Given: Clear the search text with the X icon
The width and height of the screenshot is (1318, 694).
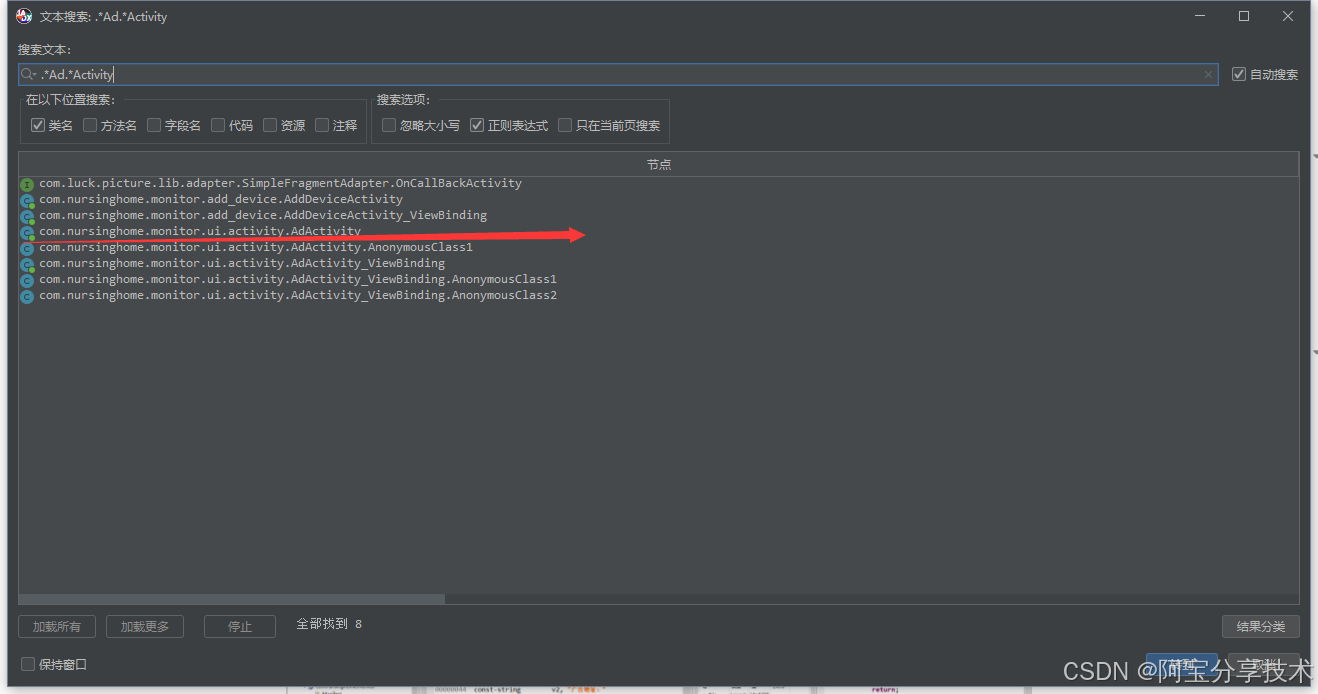Looking at the screenshot, I should 1208,75.
